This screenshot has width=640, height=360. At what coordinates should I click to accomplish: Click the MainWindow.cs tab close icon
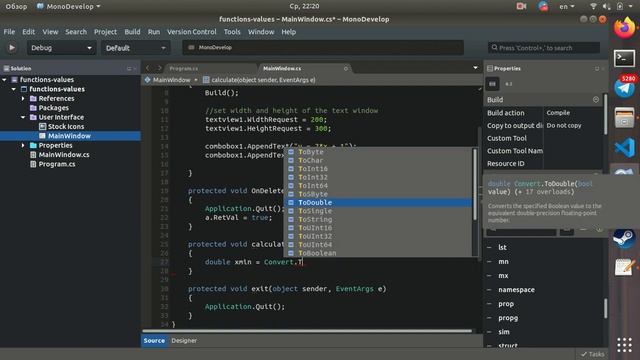pyautogui.click(x=346, y=68)
